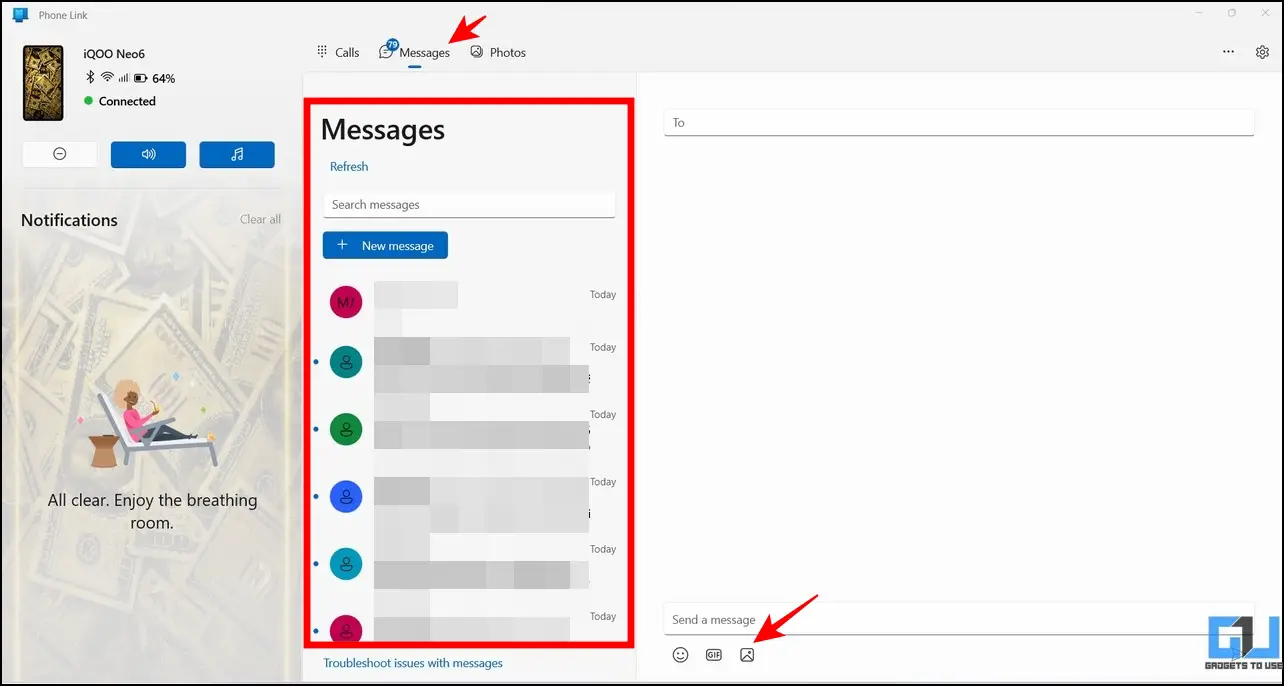
Task: Switch to the Messages tab
Action: pos(415,52)
